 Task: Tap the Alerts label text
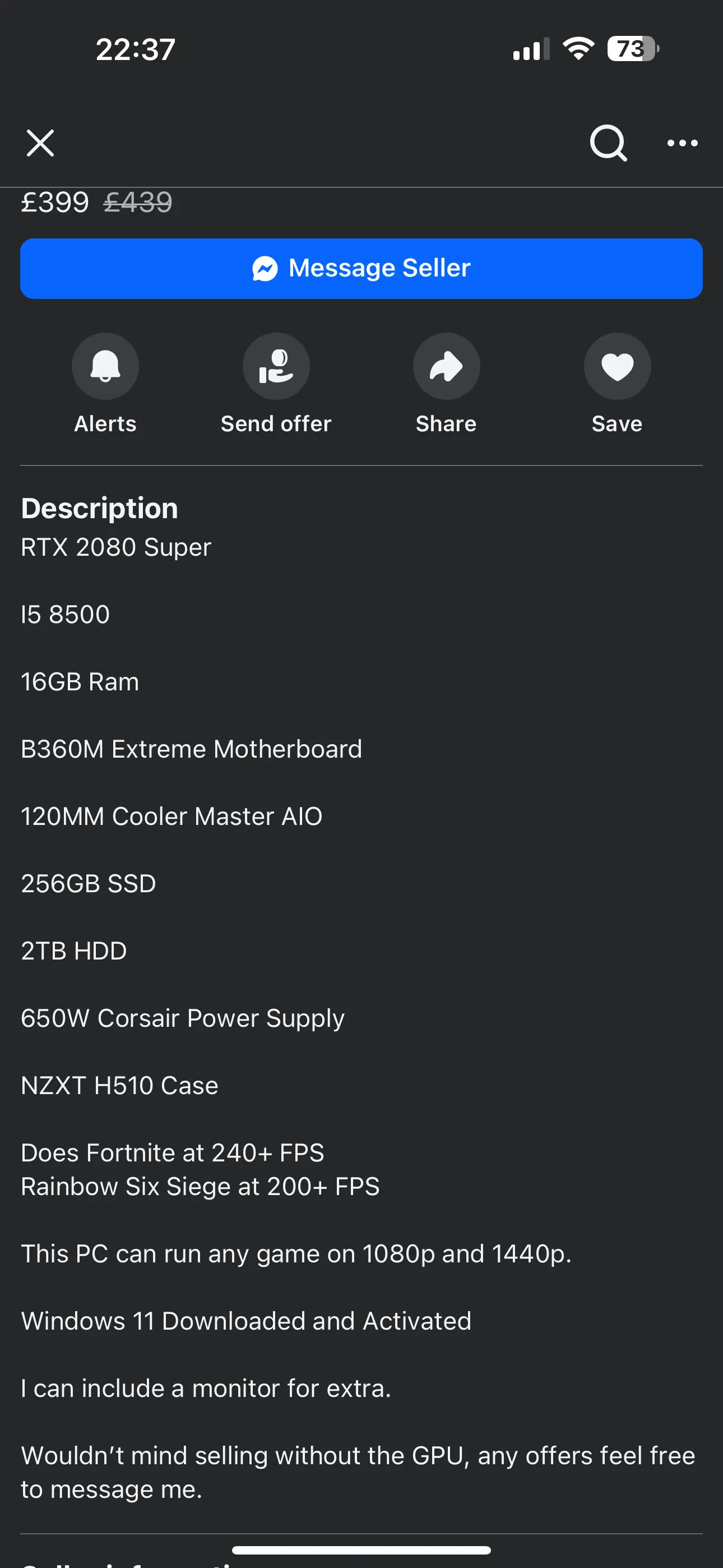[105, 423]
